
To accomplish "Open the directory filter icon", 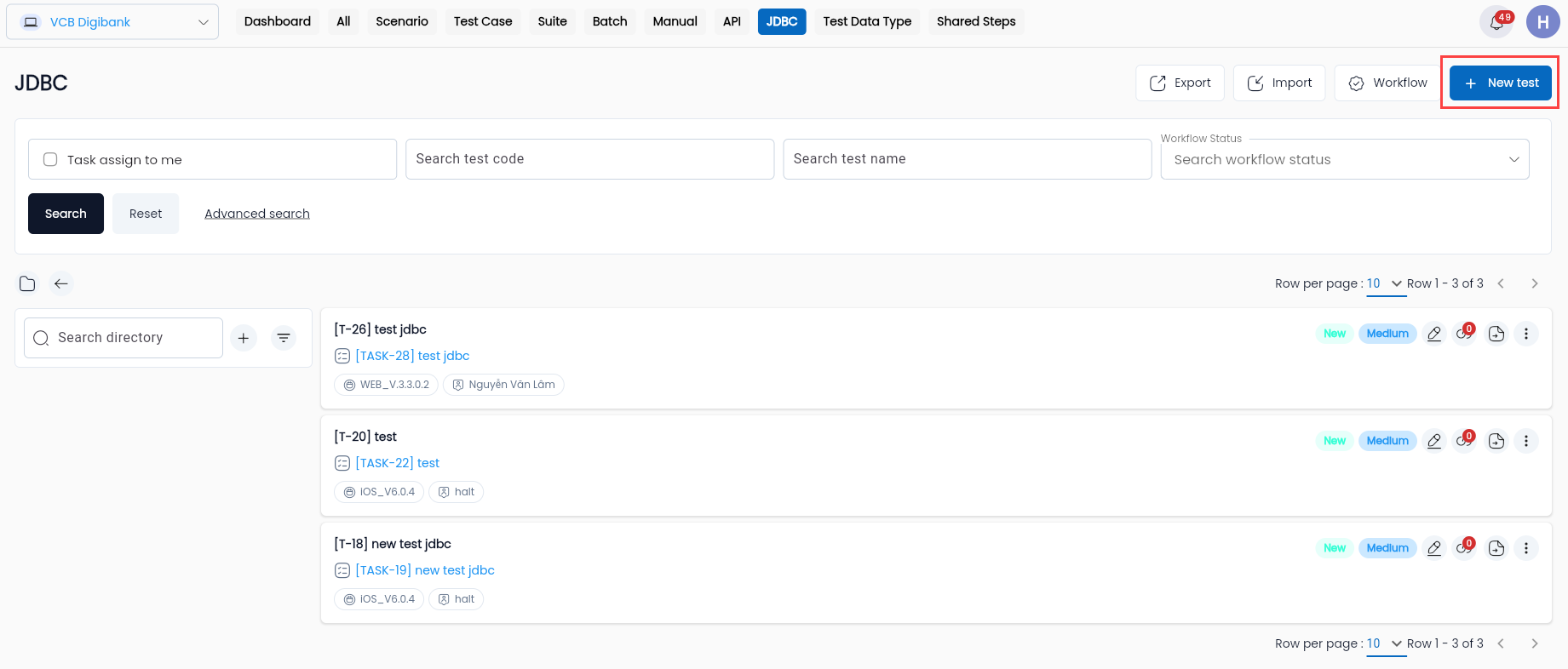I will click(x=284, y=338).
